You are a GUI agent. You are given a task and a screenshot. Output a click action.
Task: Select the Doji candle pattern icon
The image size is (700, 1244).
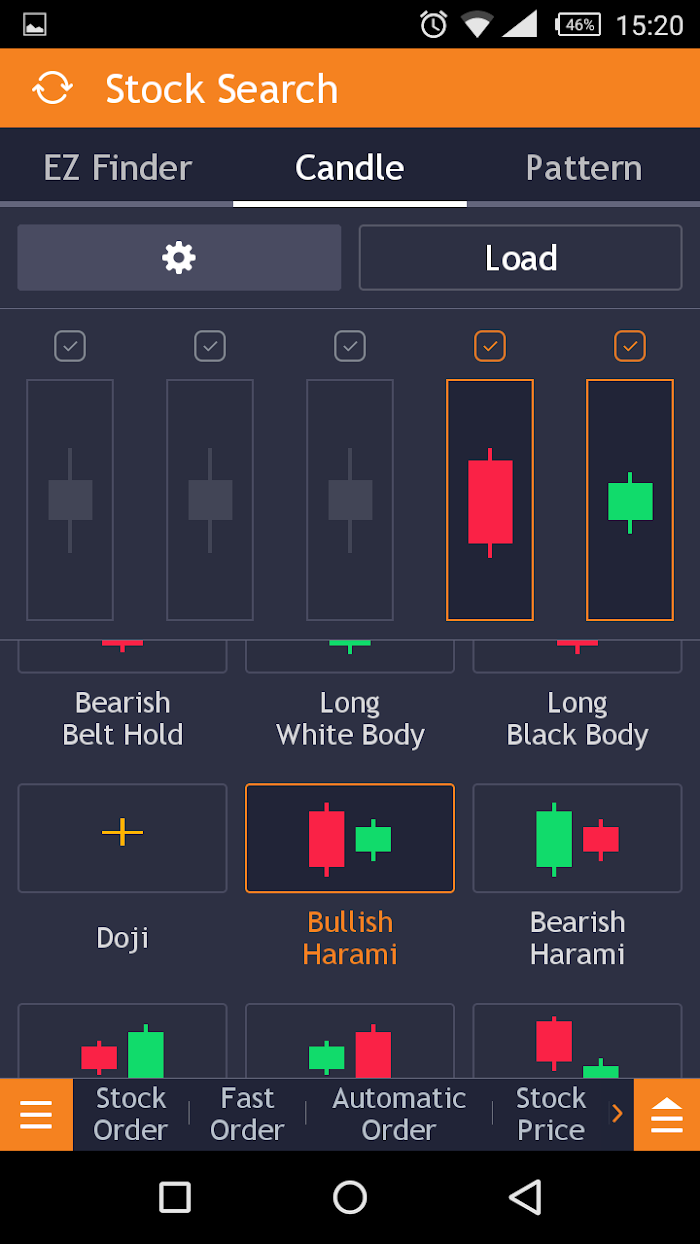coord(123,838)
